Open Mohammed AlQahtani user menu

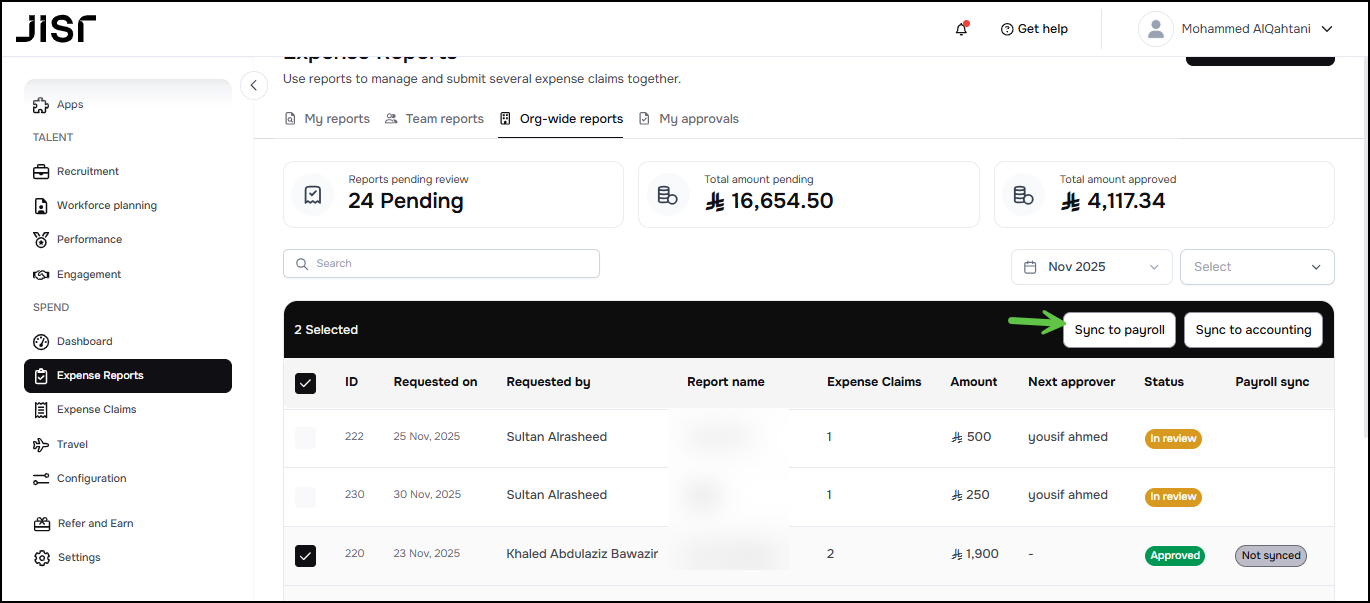point(1236,29)
